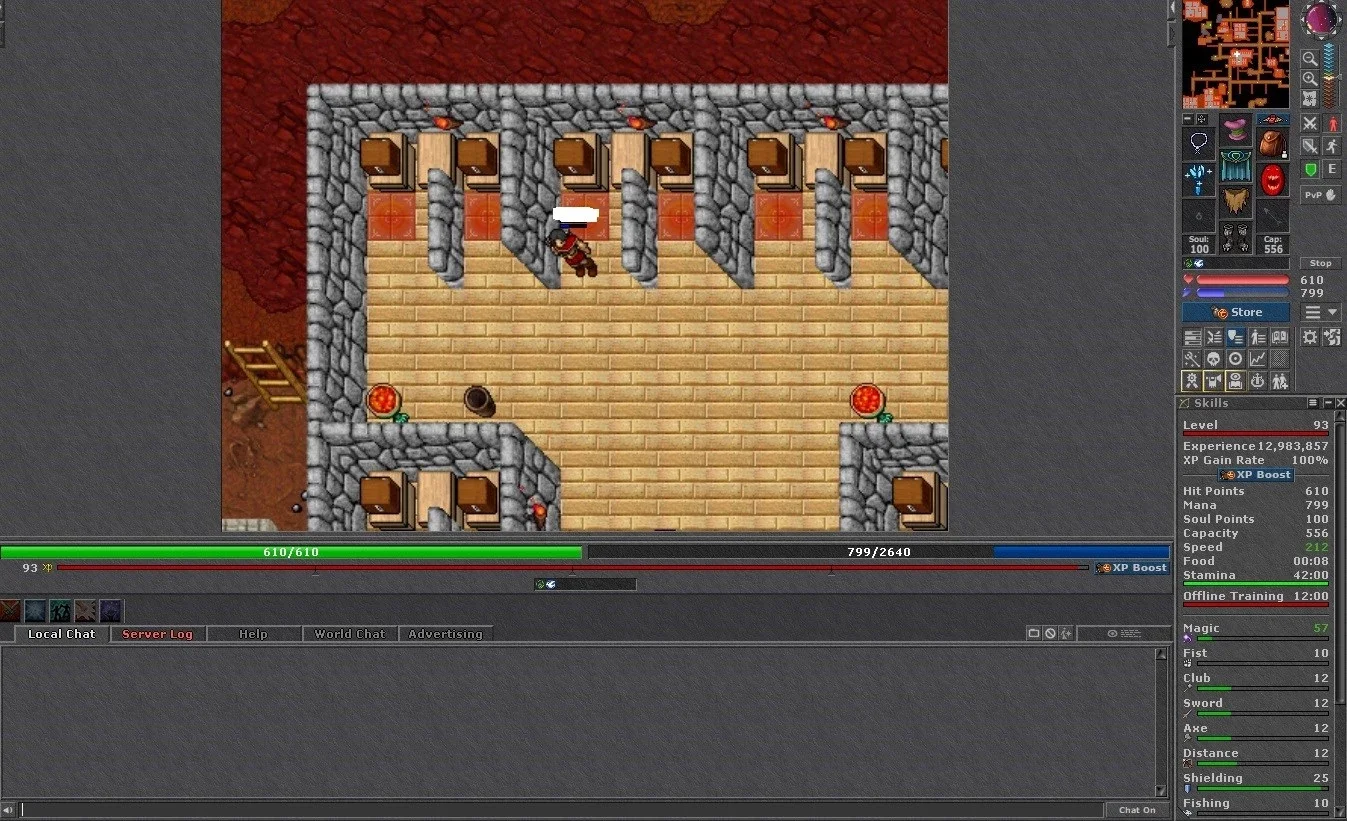Toggle chase mode running figure
This screenshot has width=1347, height=821.
click(1333, 145)
